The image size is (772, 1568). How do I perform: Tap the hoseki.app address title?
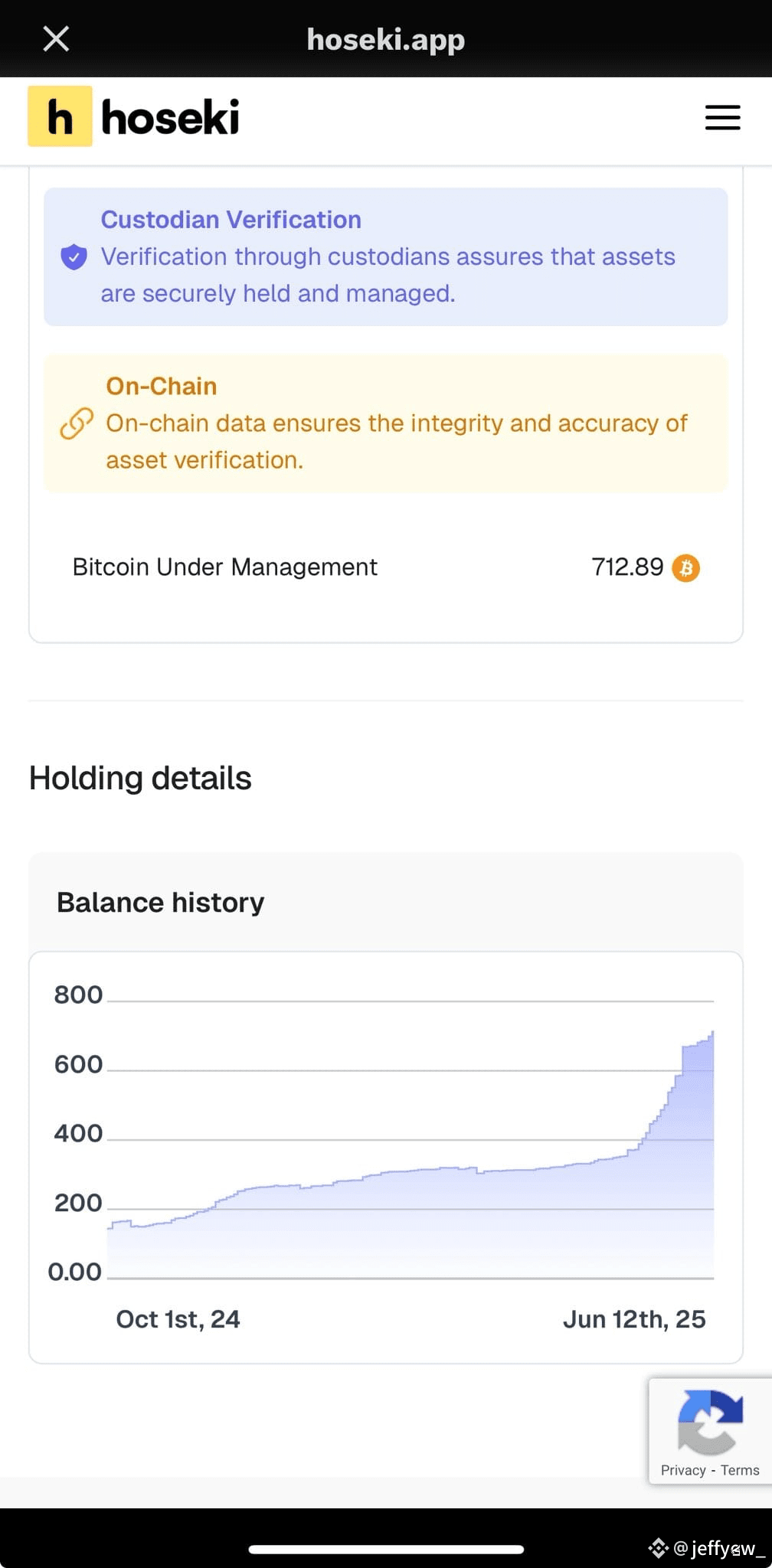pos(386,40)
